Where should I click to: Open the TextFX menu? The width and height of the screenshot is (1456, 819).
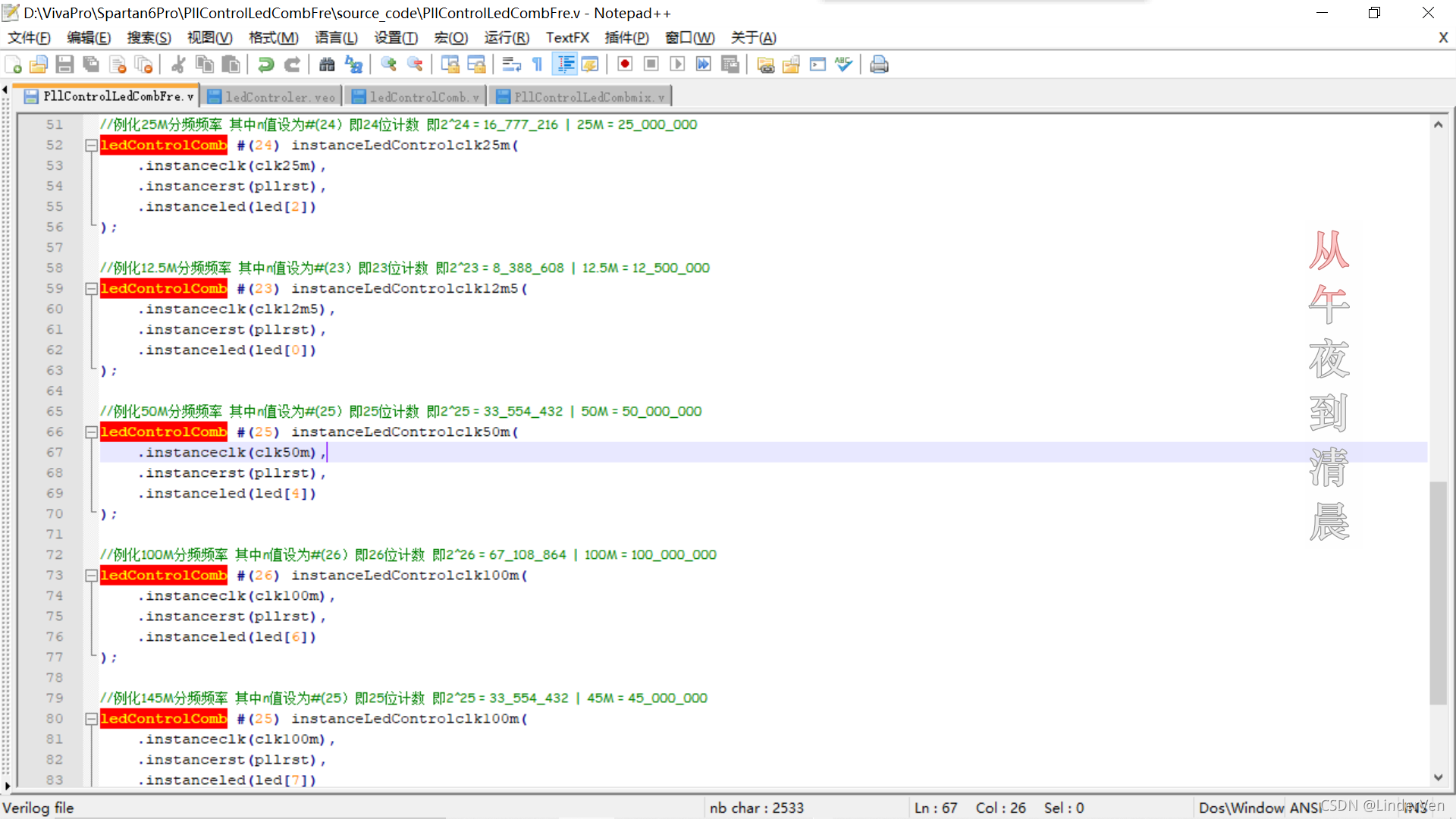click(566, 38)
